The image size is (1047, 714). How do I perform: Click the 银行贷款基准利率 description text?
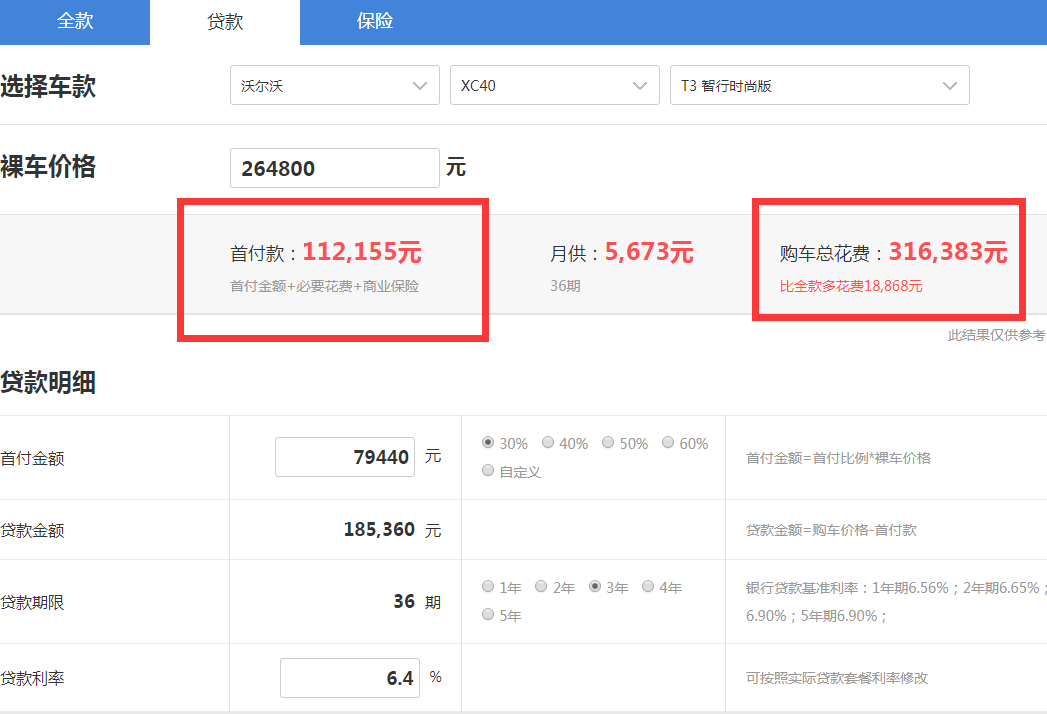pos(896,601)
